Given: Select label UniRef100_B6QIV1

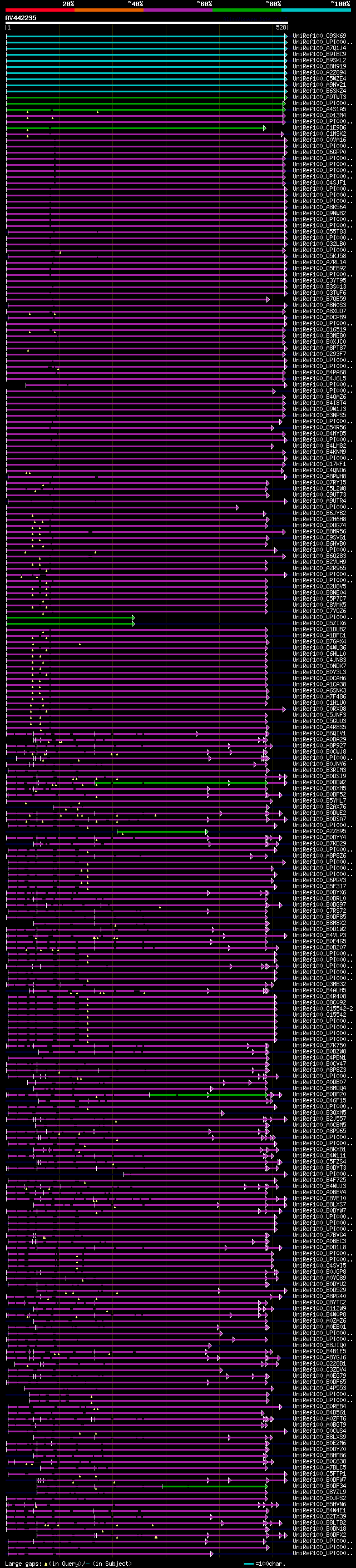Looking at the screenshot, I should coord(319,734).
